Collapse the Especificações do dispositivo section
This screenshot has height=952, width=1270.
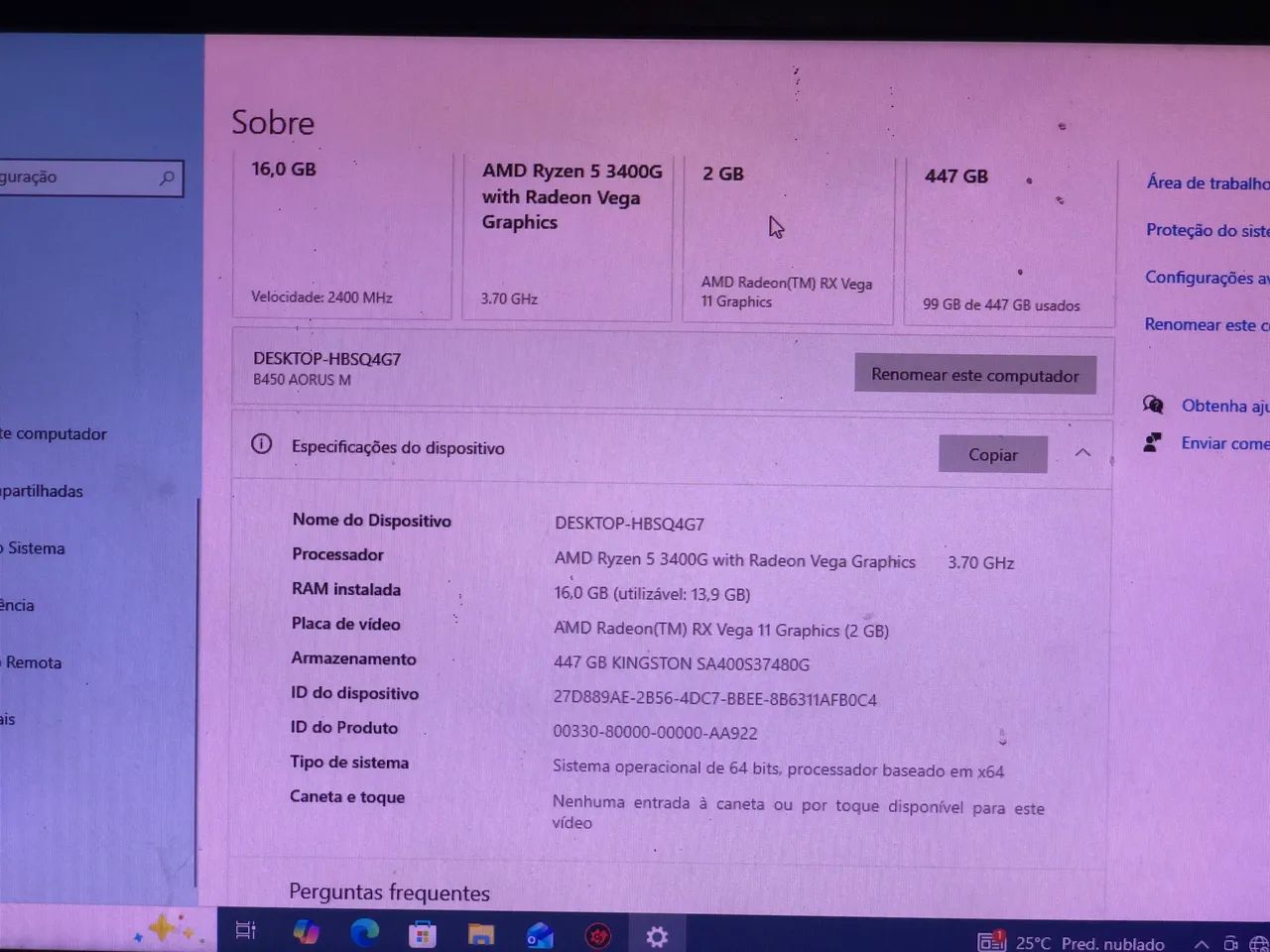[x=1082, y=453]
